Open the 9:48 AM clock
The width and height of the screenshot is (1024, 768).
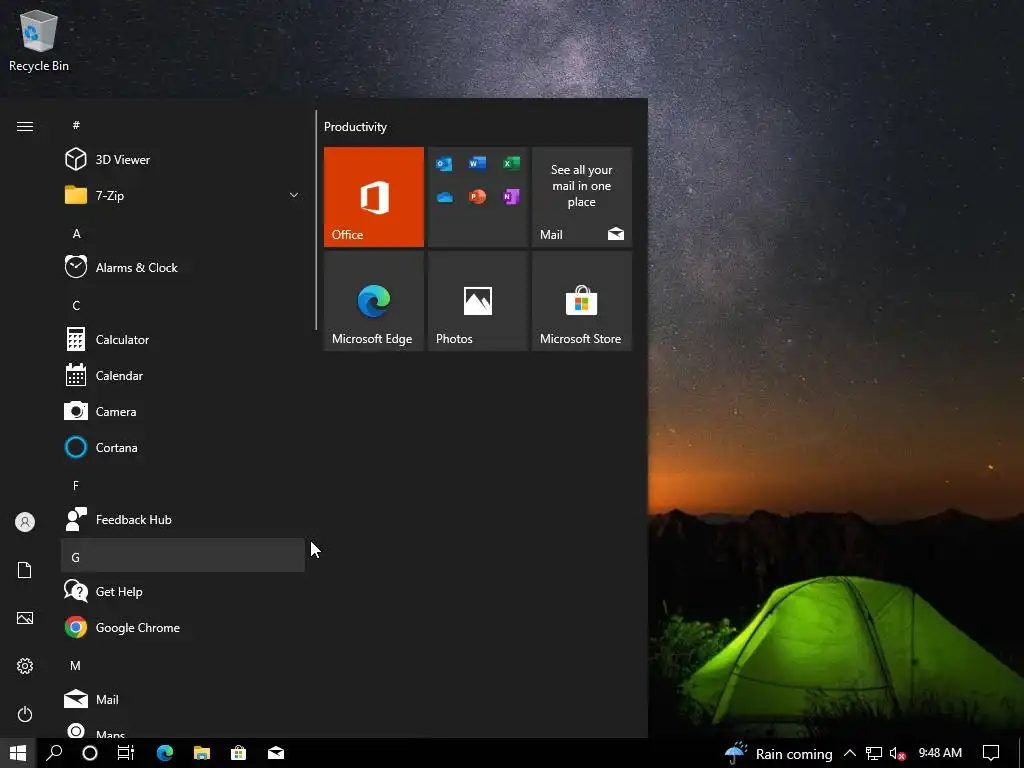point(940,753)
